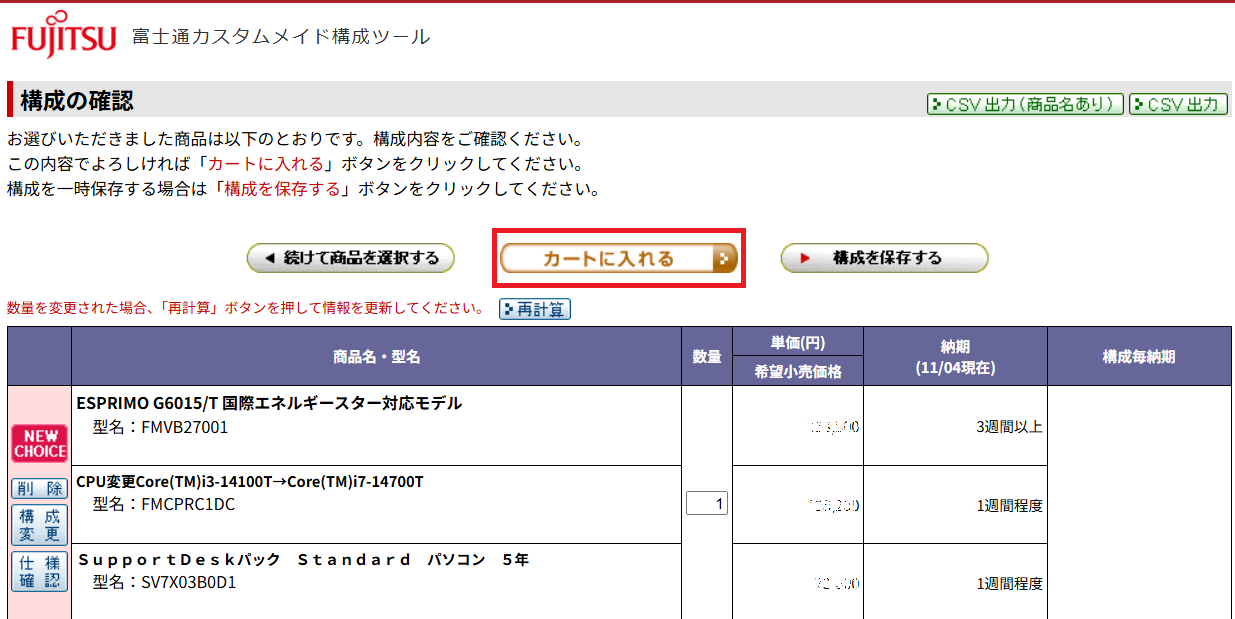Export CSV with product names (商品名あり)

1025,104
